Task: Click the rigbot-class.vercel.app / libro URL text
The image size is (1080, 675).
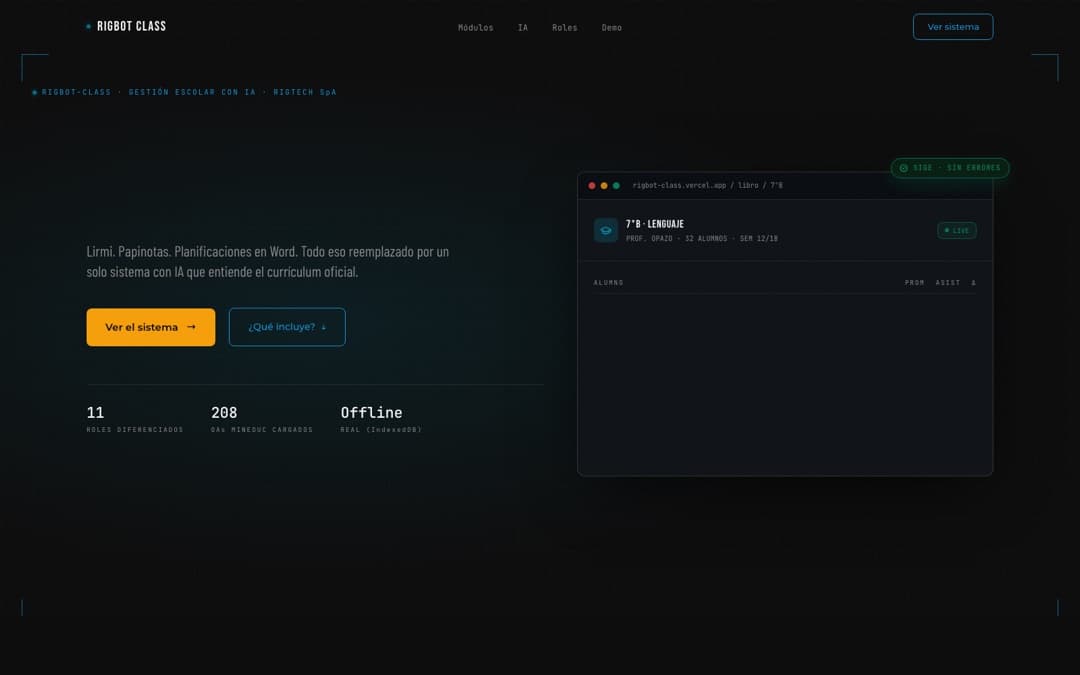Action: pyautogui.click(x=707, y=185)
